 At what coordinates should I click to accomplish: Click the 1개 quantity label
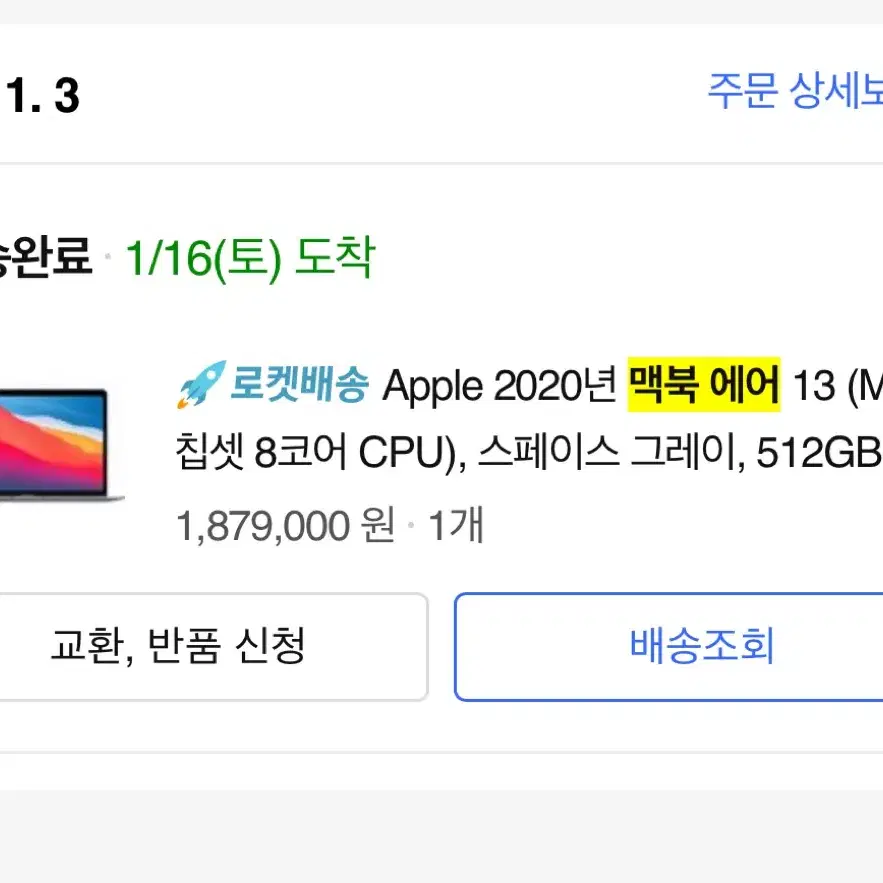pos(456,526)
